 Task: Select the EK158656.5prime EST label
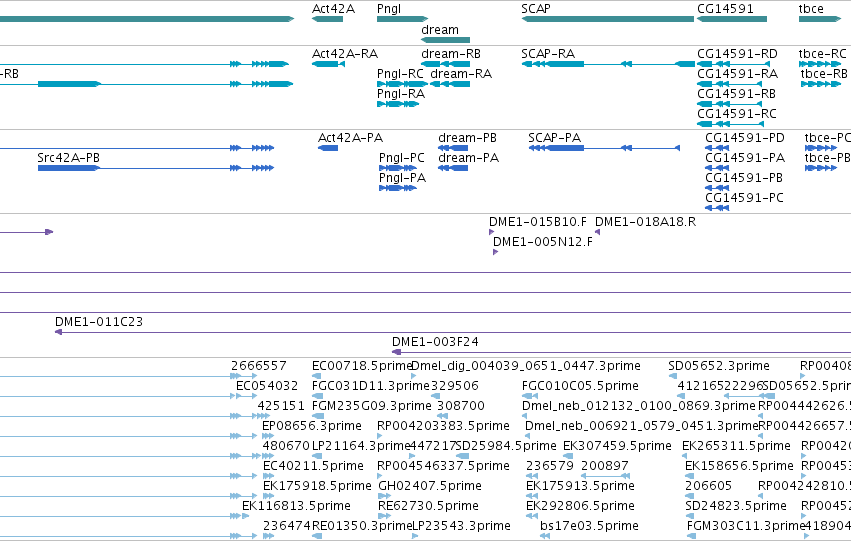(x=739, y=467)
